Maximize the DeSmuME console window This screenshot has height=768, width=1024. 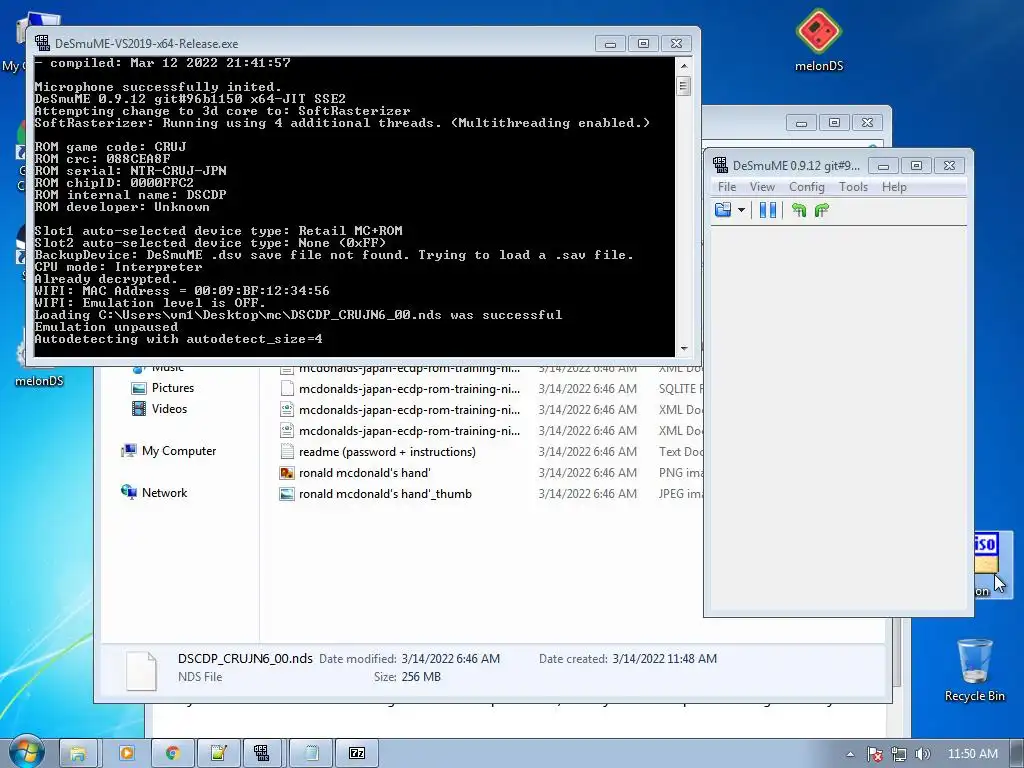point(643,44)
